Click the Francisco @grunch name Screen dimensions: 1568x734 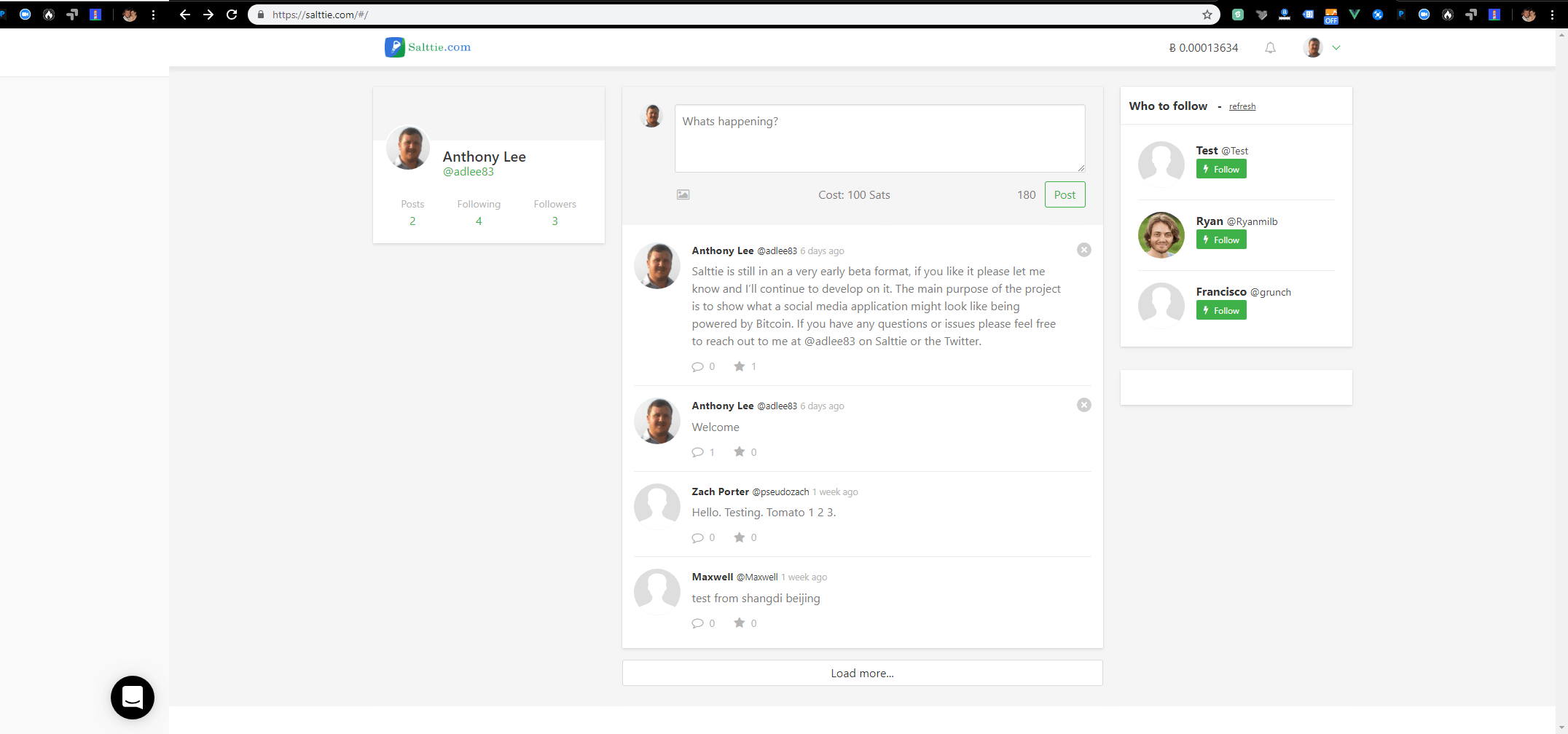(1244, 292)
